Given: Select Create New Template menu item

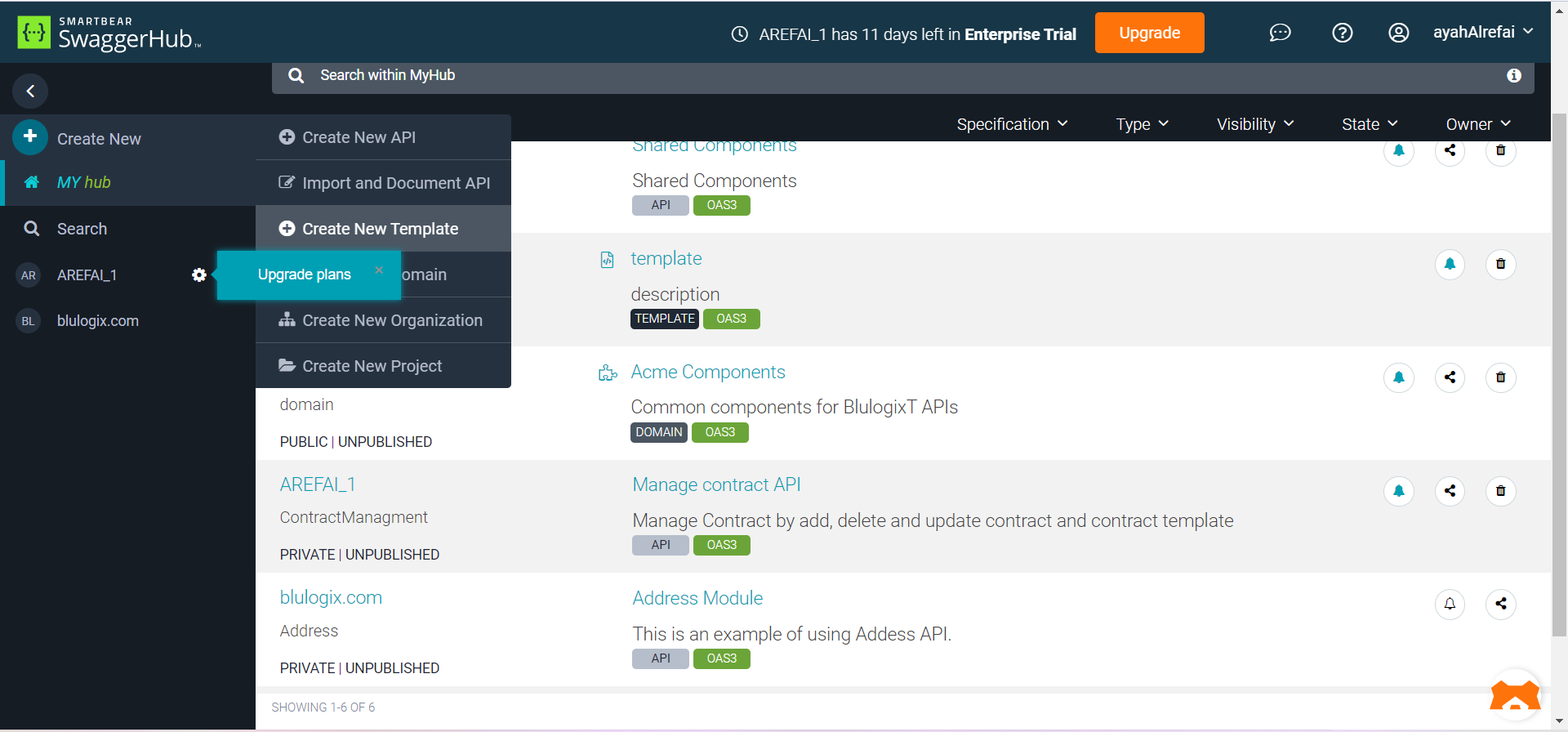Looking at the screenshot, I should coord(380,229).
